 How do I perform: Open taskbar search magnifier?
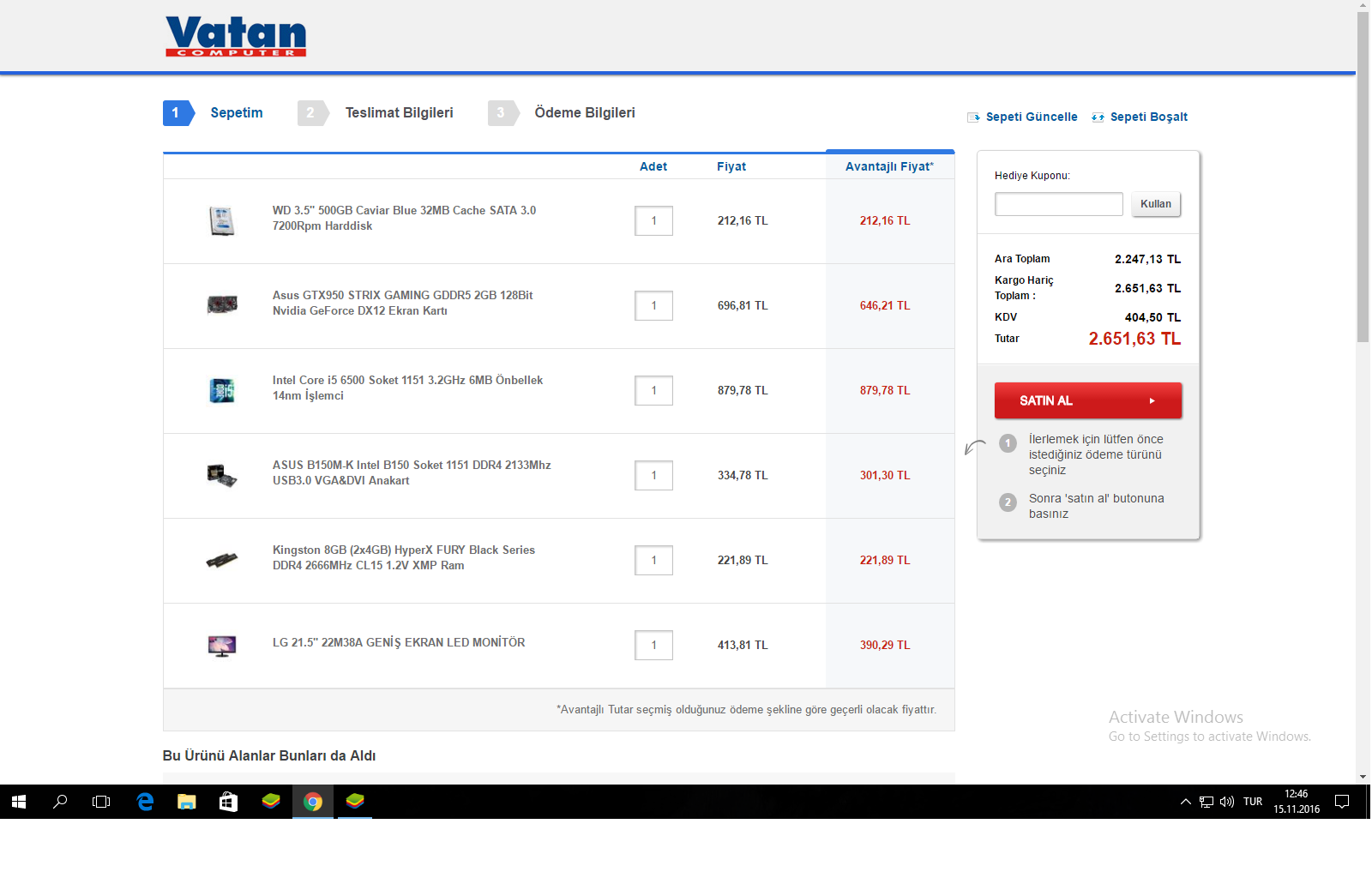(60, 802)
